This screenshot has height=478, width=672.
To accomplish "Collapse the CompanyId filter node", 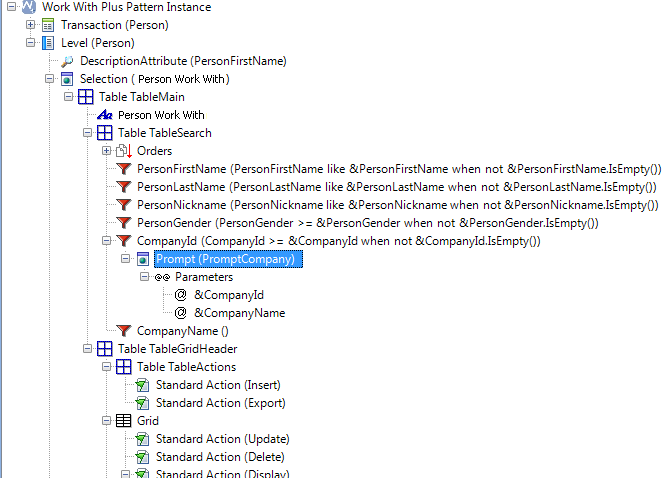I will (107, 241).
